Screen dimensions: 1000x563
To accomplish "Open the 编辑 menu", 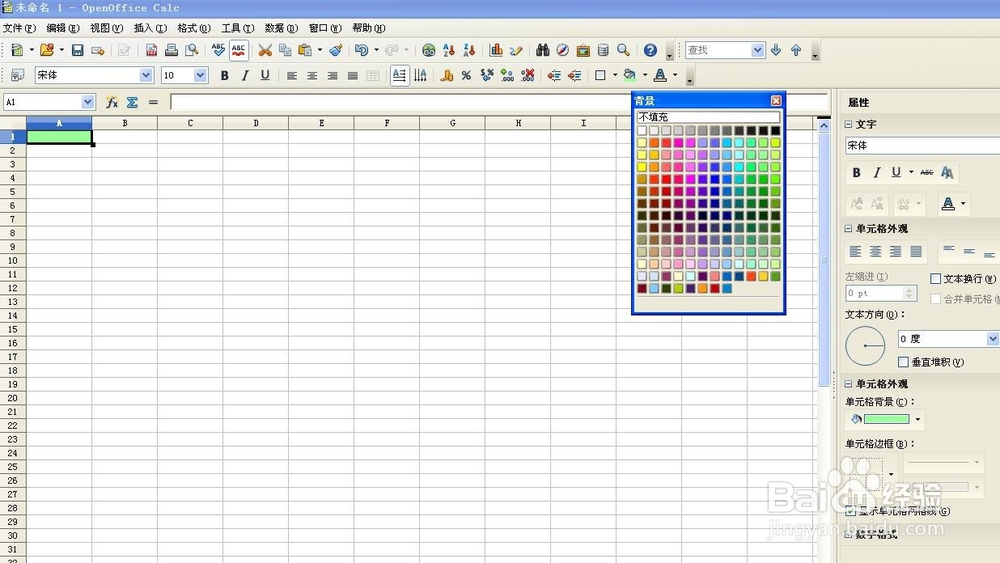I will (62, 28).
